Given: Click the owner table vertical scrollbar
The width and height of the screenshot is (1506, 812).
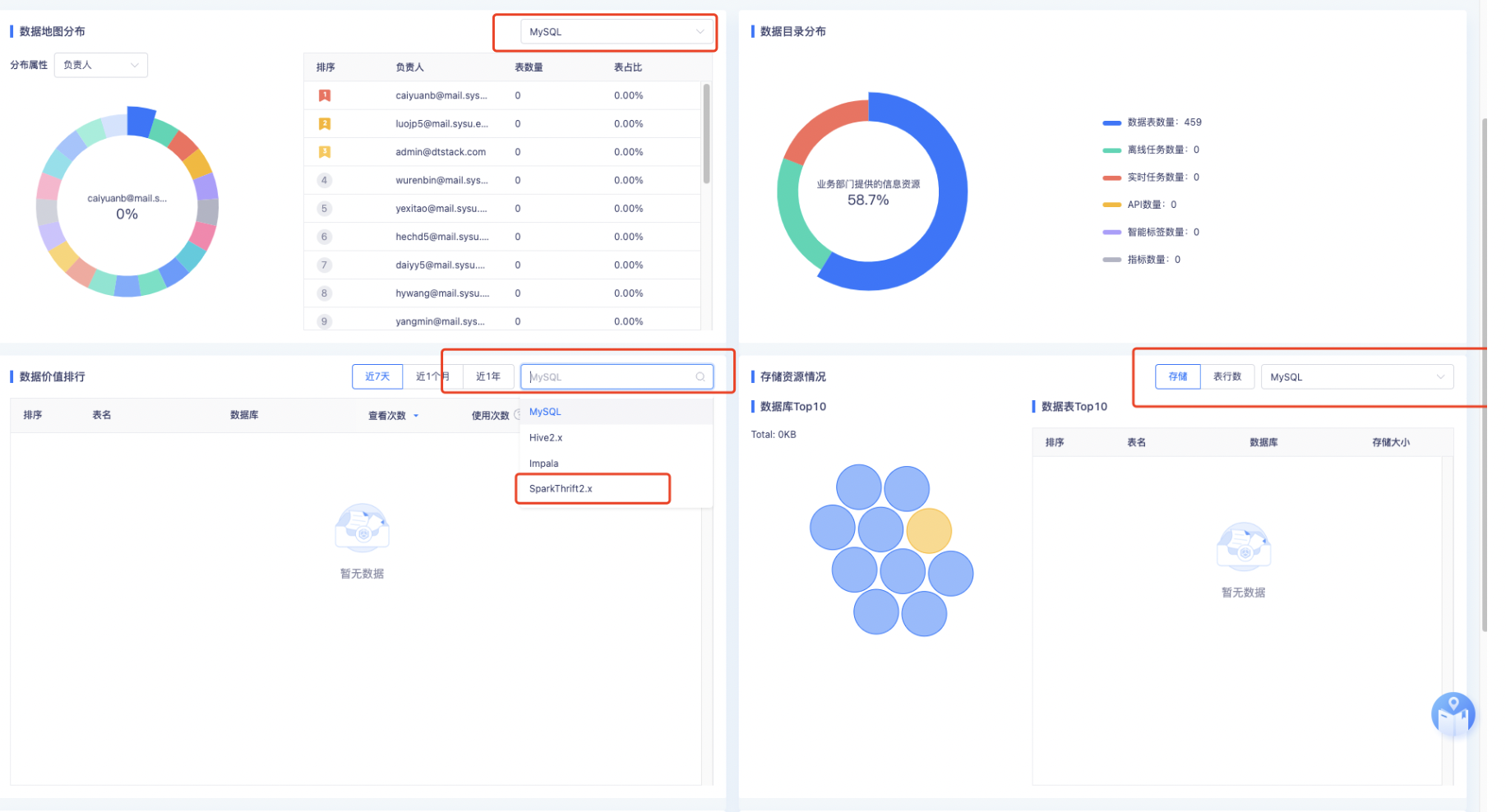Looking at the screenshot, I should pyautogui.click(x=706, y=134).
